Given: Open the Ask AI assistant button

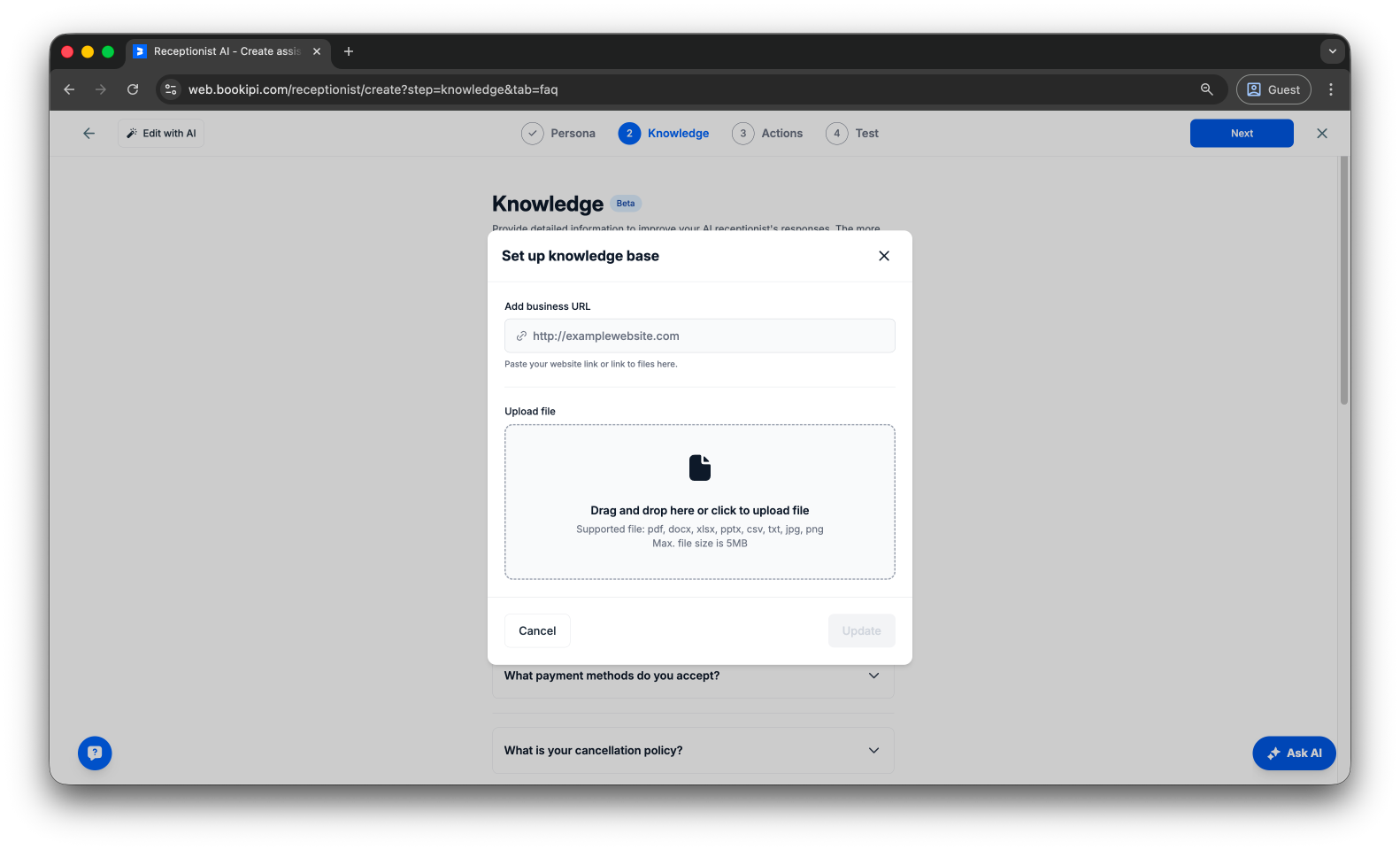Looking at the screenshot, I should tap(1293, 753).
